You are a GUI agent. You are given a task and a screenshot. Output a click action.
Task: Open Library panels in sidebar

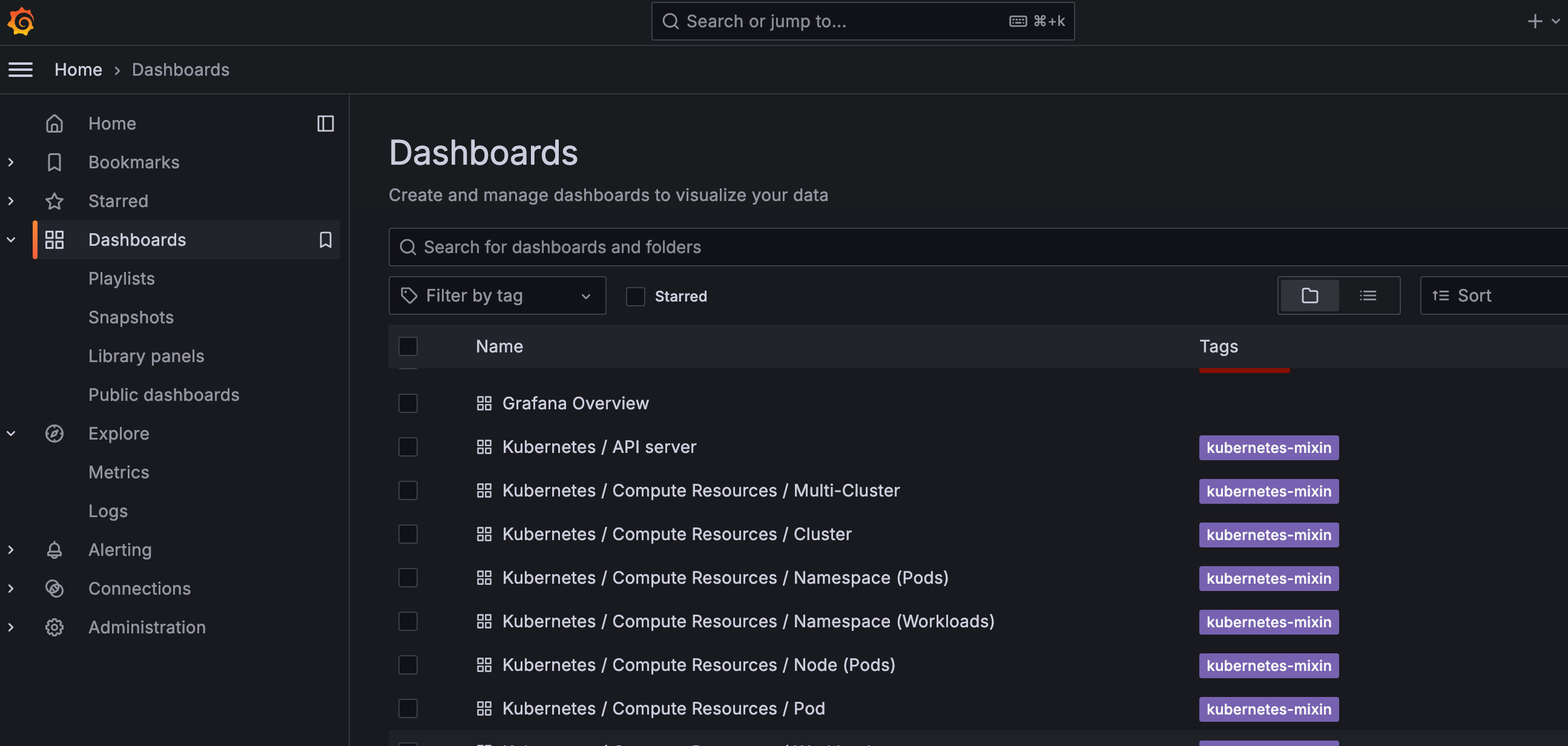[146, 356]
